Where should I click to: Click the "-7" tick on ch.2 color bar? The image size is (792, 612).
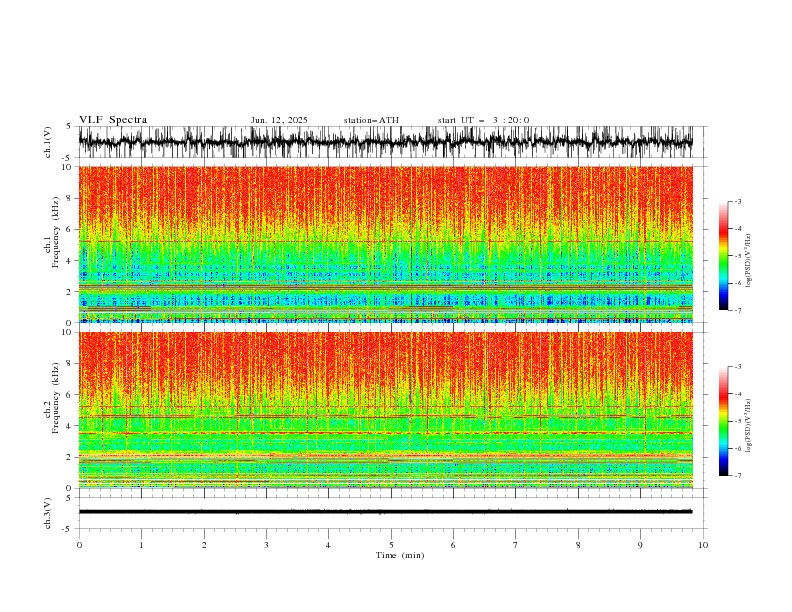737,476
